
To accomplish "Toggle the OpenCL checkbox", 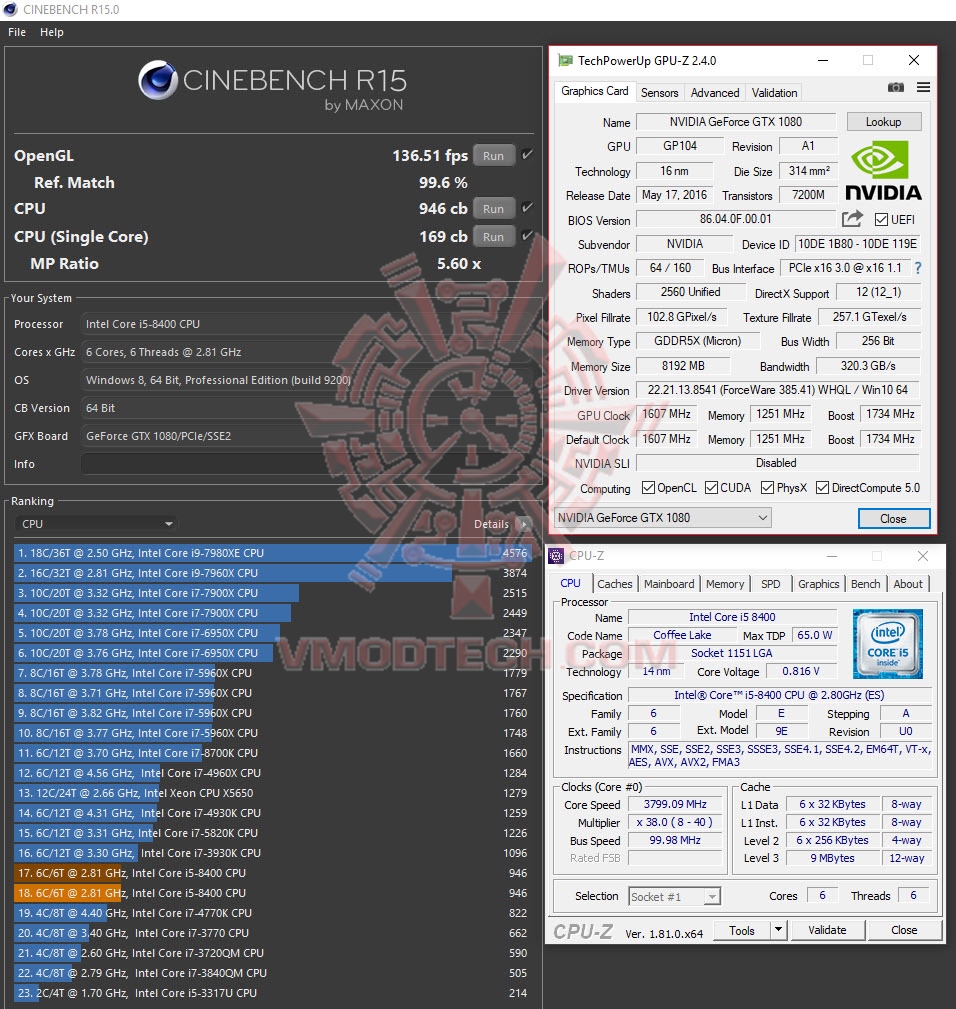I will [x=648, y=488].
